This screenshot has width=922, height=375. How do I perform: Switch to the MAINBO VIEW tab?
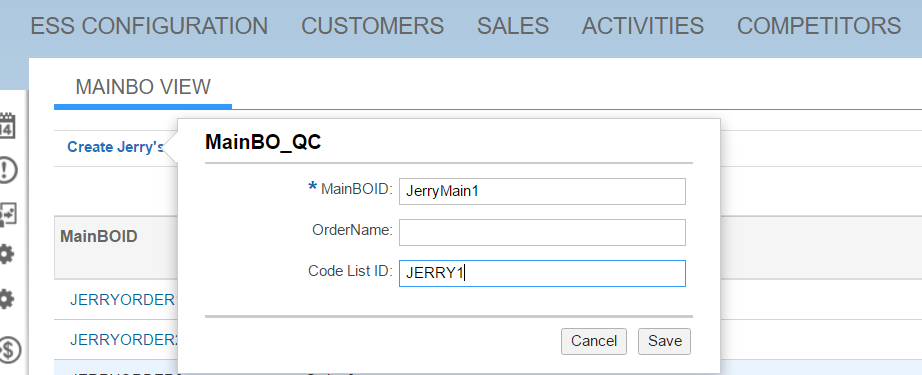[x=143, y=87]
